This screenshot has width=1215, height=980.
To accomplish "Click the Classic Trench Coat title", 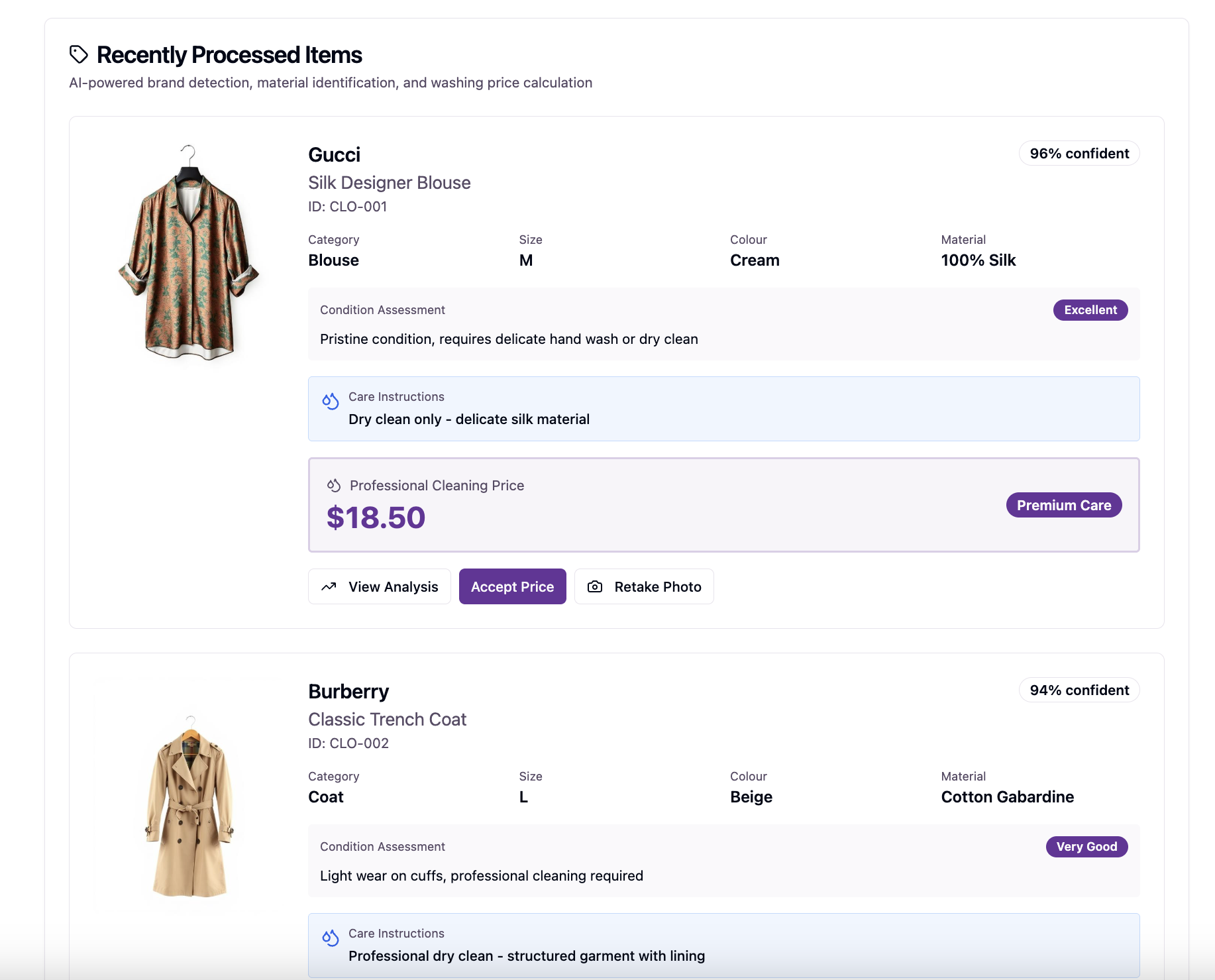I will click(388, 720).
